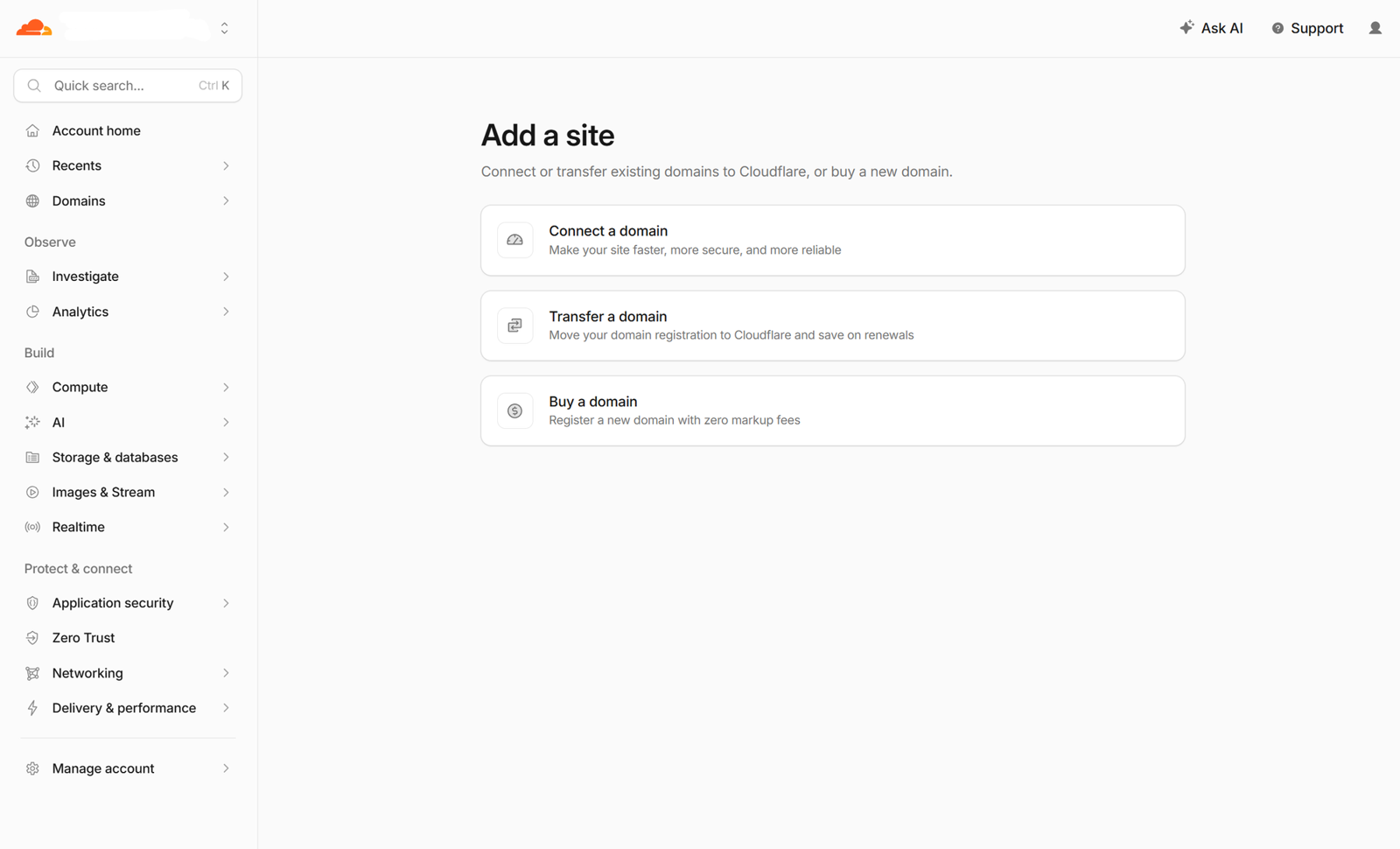This screenshot has height=849, width=1400.
Task: Open the account switcher arrows
Action: point(225,28)
